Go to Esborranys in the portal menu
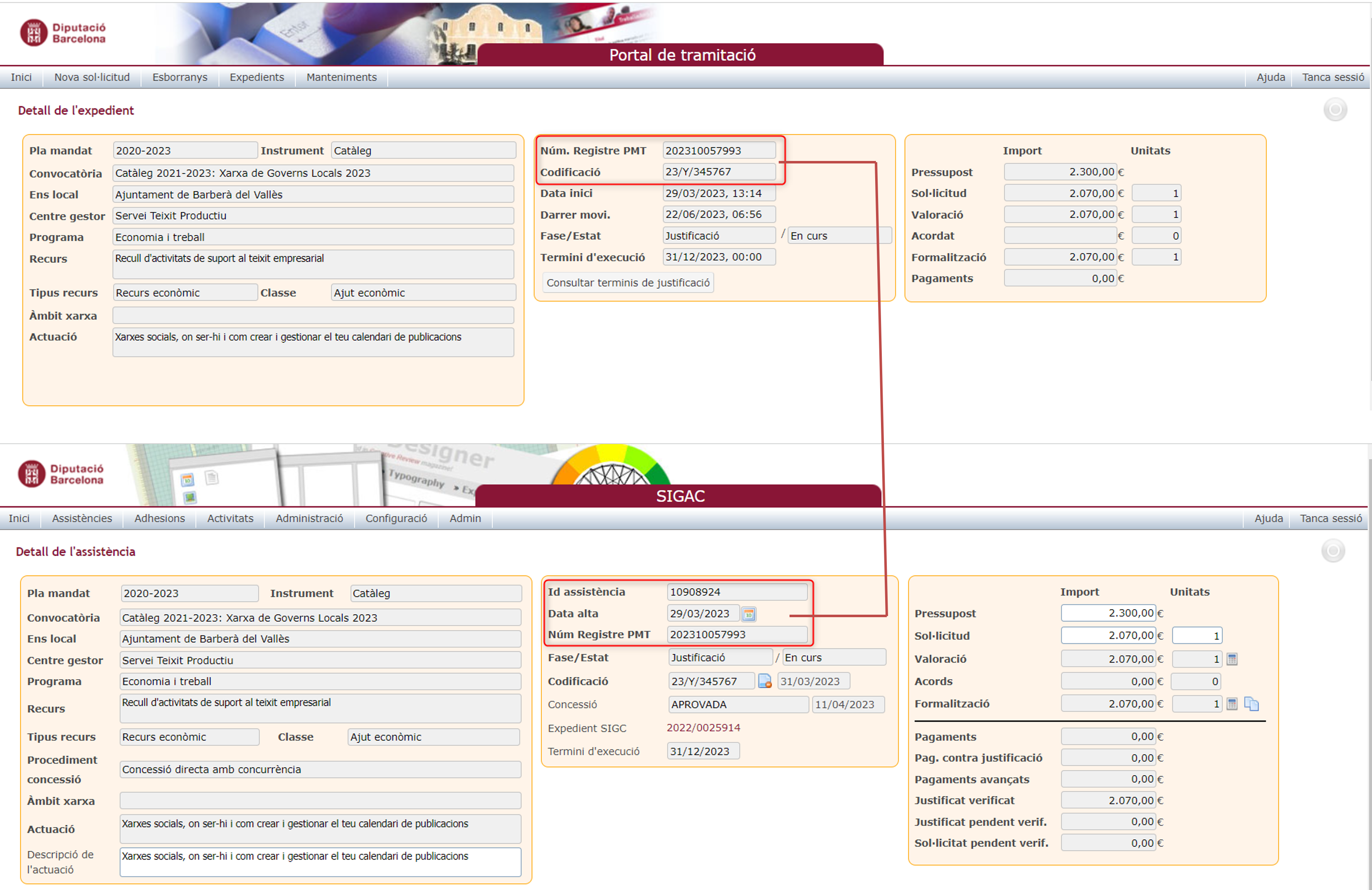This screenshot has width=1372, height=890. click(x=180, y=77)
